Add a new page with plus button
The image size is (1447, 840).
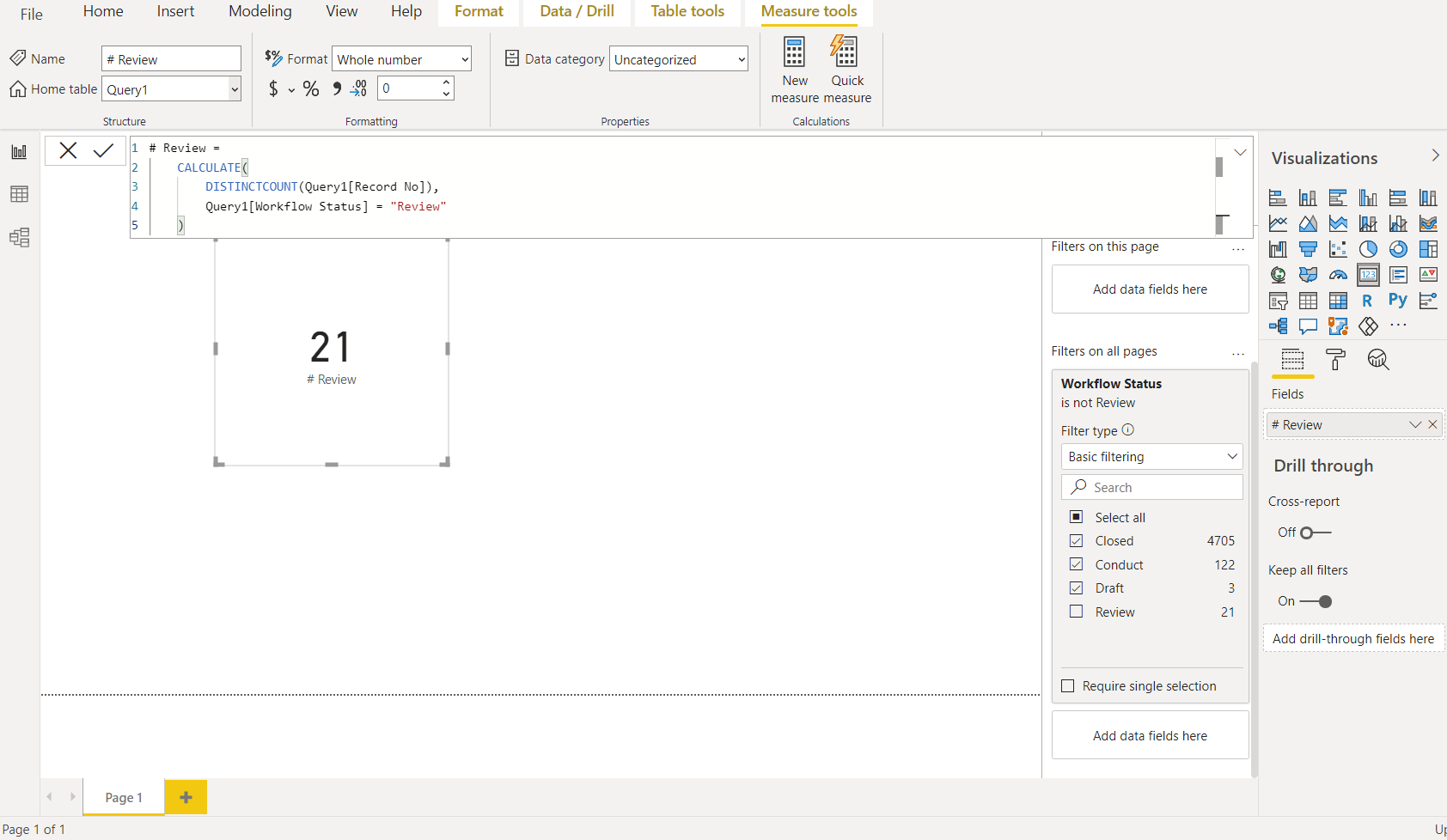(186, 797)
